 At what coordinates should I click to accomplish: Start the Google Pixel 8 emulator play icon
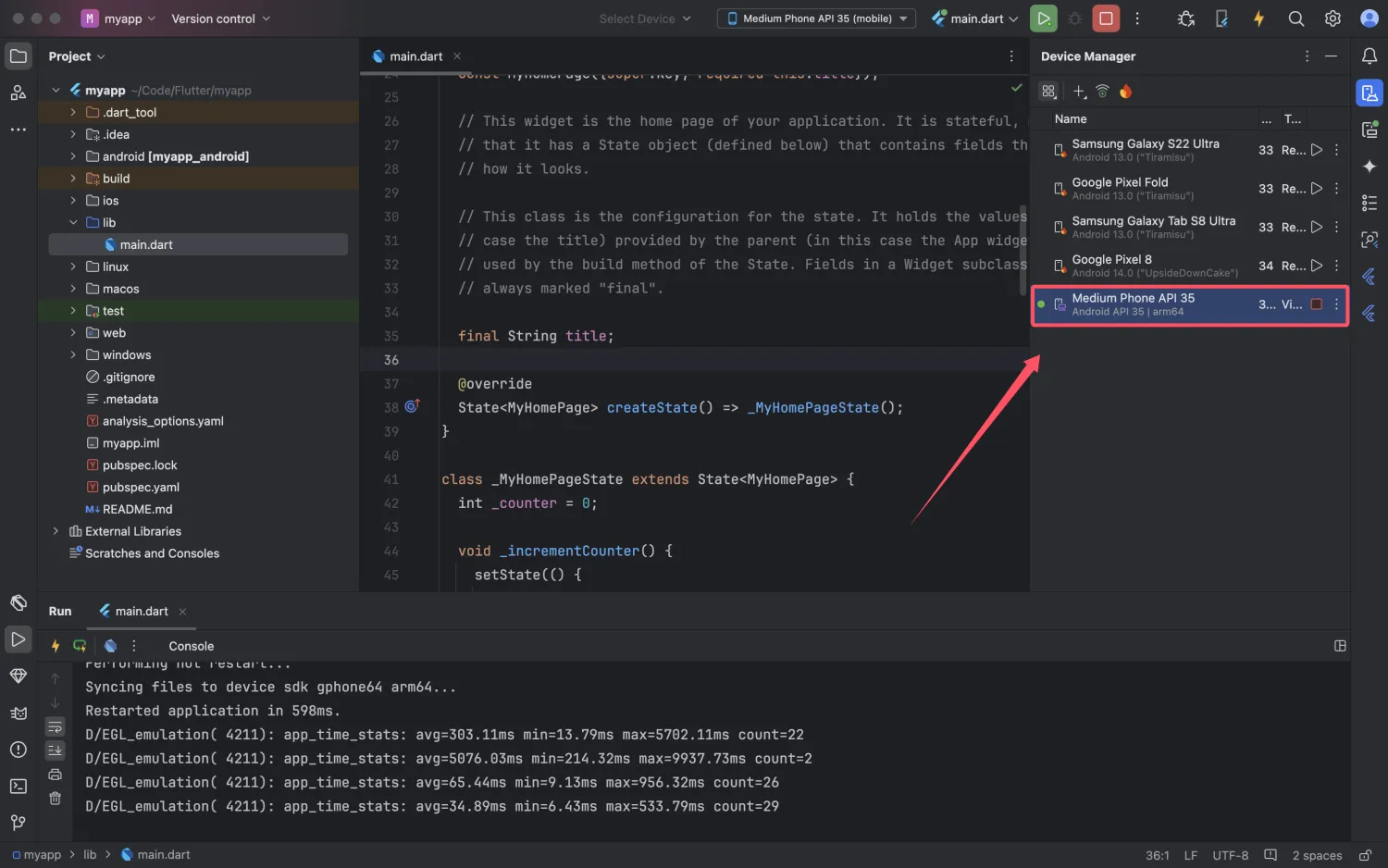click(x=1317, y=266)
